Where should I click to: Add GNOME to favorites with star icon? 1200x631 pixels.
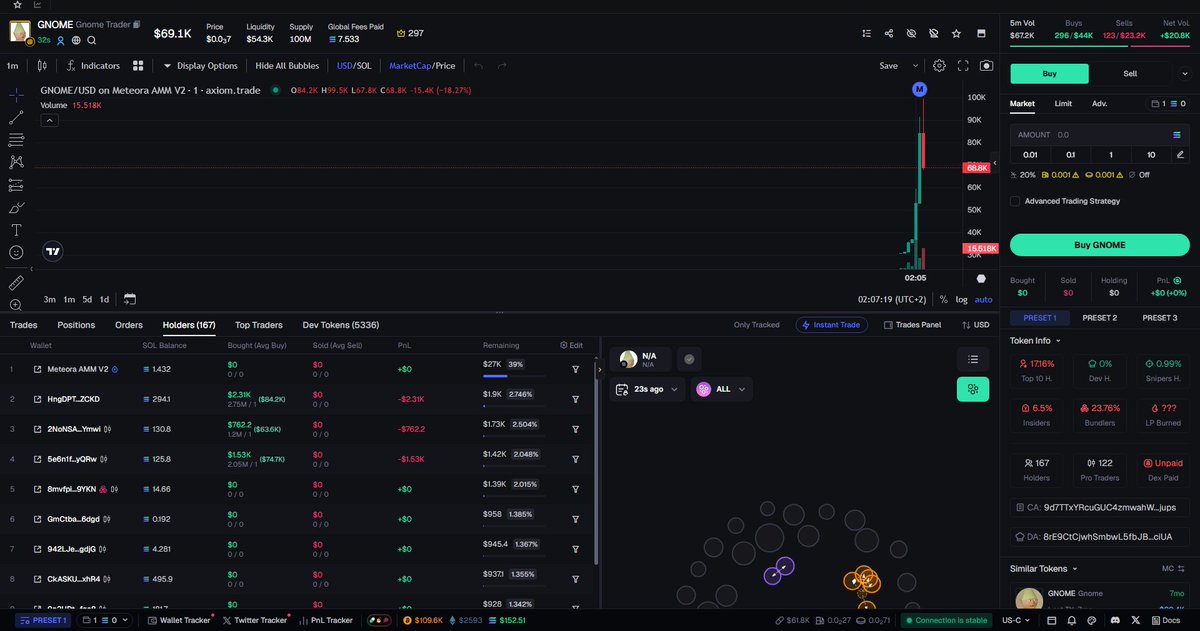pos(957,33)
